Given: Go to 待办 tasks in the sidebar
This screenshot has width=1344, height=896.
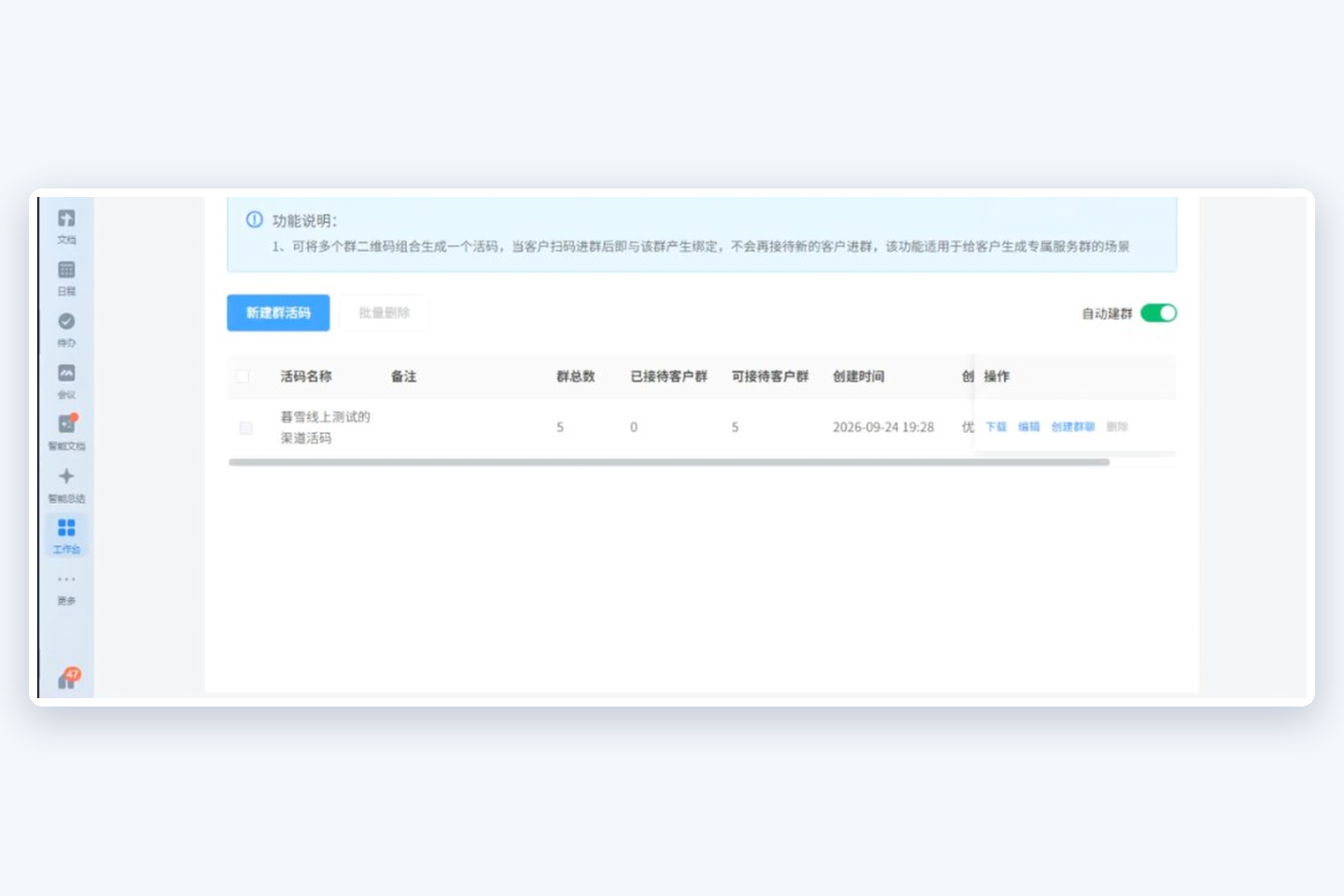Looking at the screenshot, I should pyautogui.click(x=66, y=330).
